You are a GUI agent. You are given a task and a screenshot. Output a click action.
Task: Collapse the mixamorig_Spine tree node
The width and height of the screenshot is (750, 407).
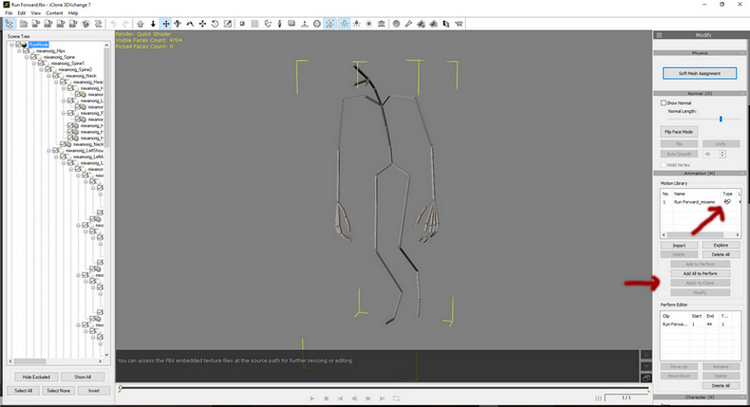pos(28,57)
